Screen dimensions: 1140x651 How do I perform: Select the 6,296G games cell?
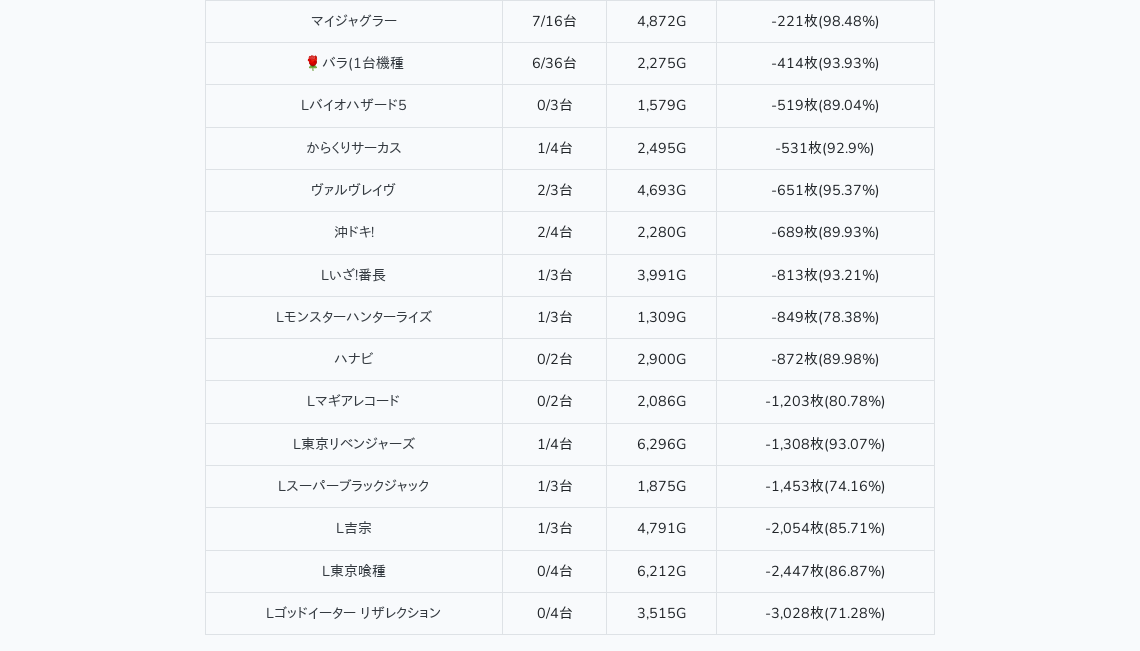pyautogui.click(x=661, y=444)
